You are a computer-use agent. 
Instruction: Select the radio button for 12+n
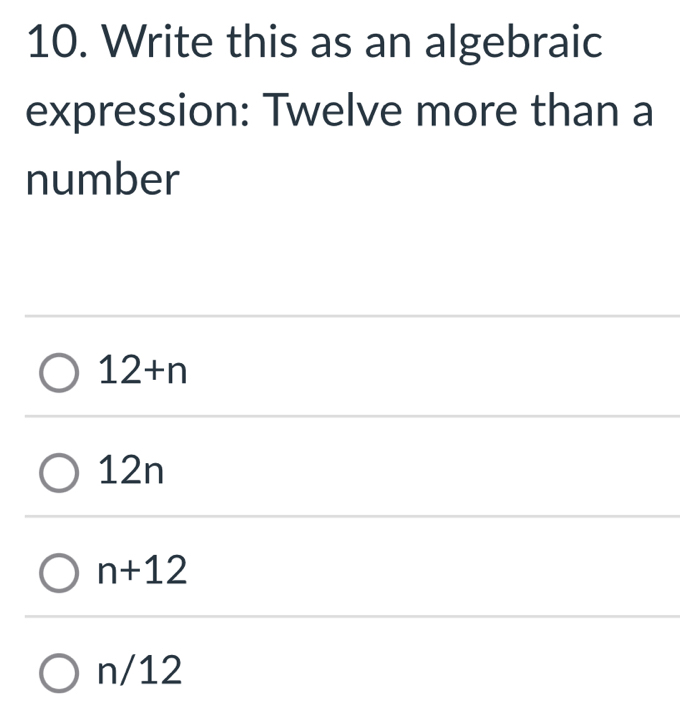click(x=59, y=373)
